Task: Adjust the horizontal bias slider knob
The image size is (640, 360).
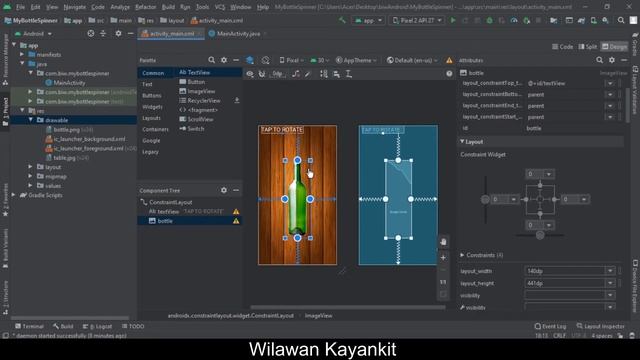Action: pyautogui.click(x=540, y=235)
